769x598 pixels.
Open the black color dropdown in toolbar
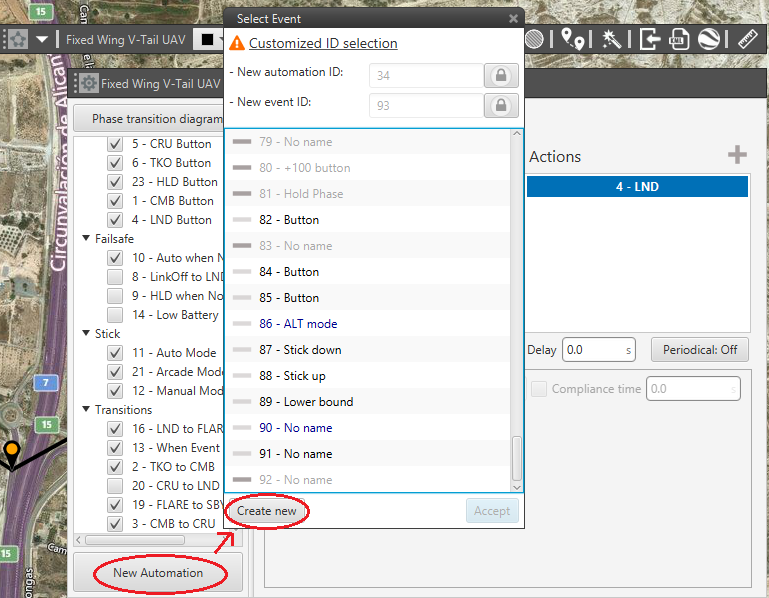[x=209, y=39]
